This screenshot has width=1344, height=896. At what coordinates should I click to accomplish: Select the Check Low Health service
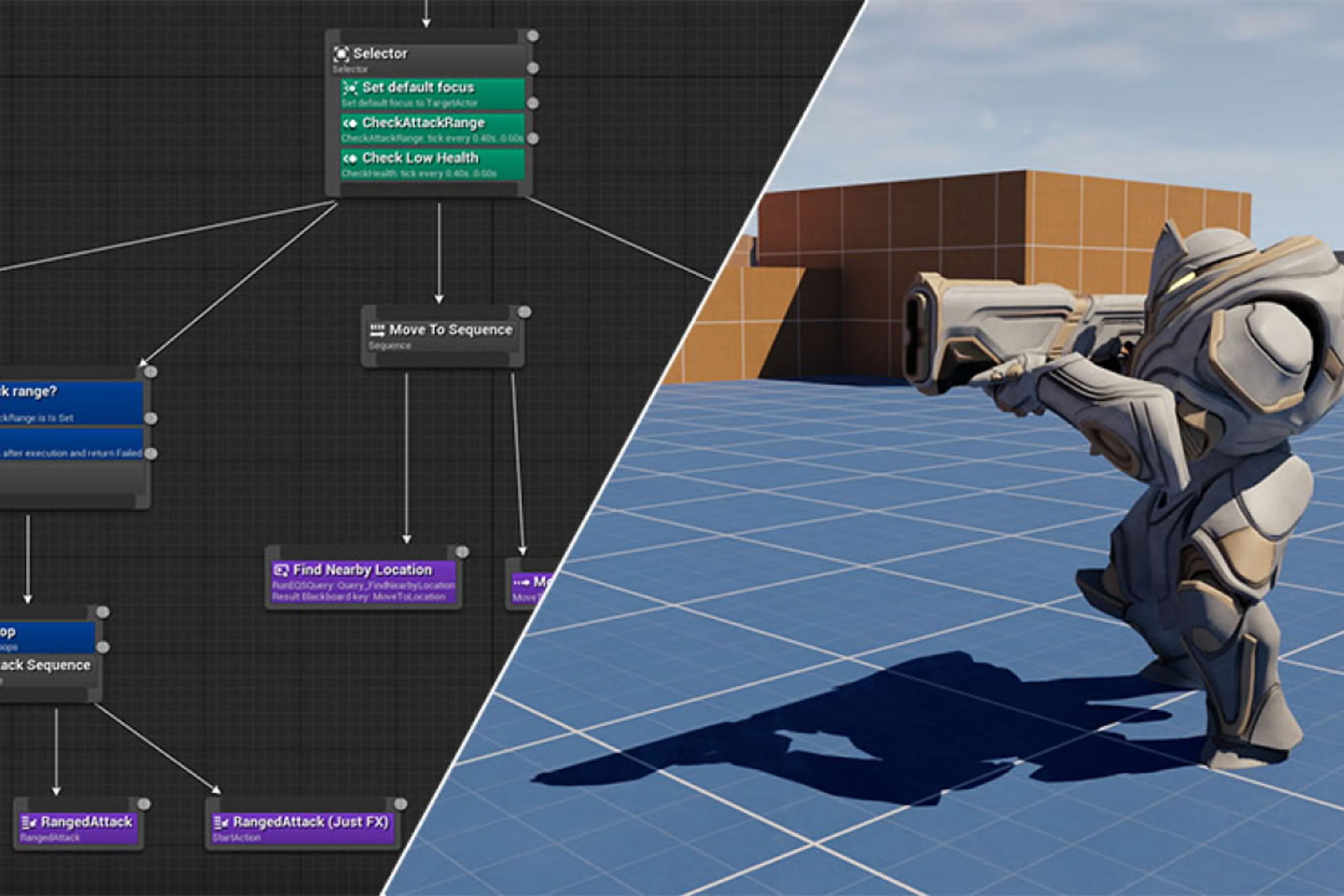click(x=432, y=164)
